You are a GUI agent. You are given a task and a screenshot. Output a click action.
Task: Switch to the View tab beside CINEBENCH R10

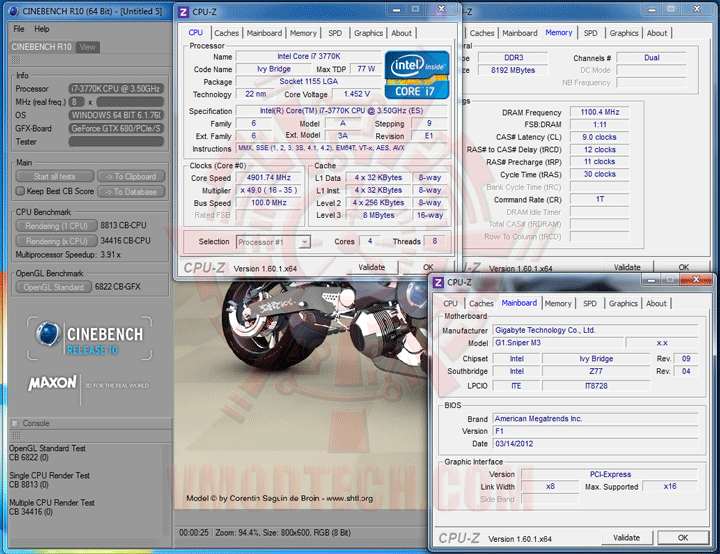tap(88, 47)
